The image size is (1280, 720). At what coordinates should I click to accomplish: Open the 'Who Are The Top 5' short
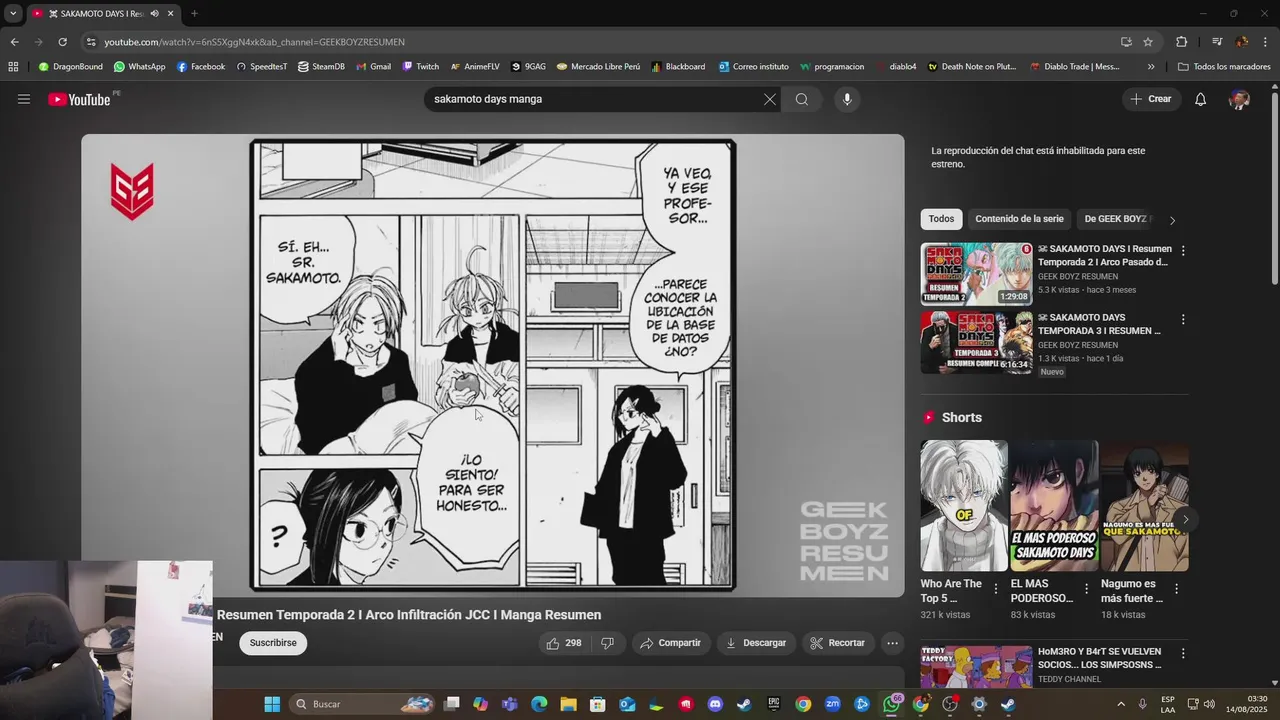pos(964,506)
